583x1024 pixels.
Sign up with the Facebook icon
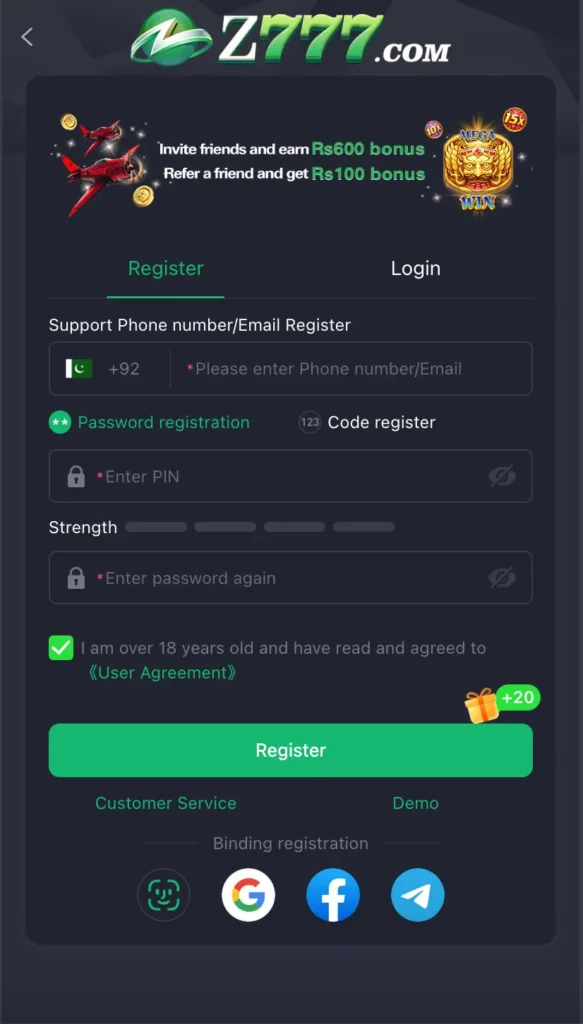point(333,895)
